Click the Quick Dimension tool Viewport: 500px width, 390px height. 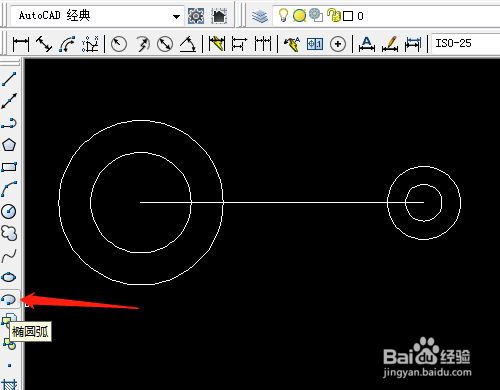point(217,44)
